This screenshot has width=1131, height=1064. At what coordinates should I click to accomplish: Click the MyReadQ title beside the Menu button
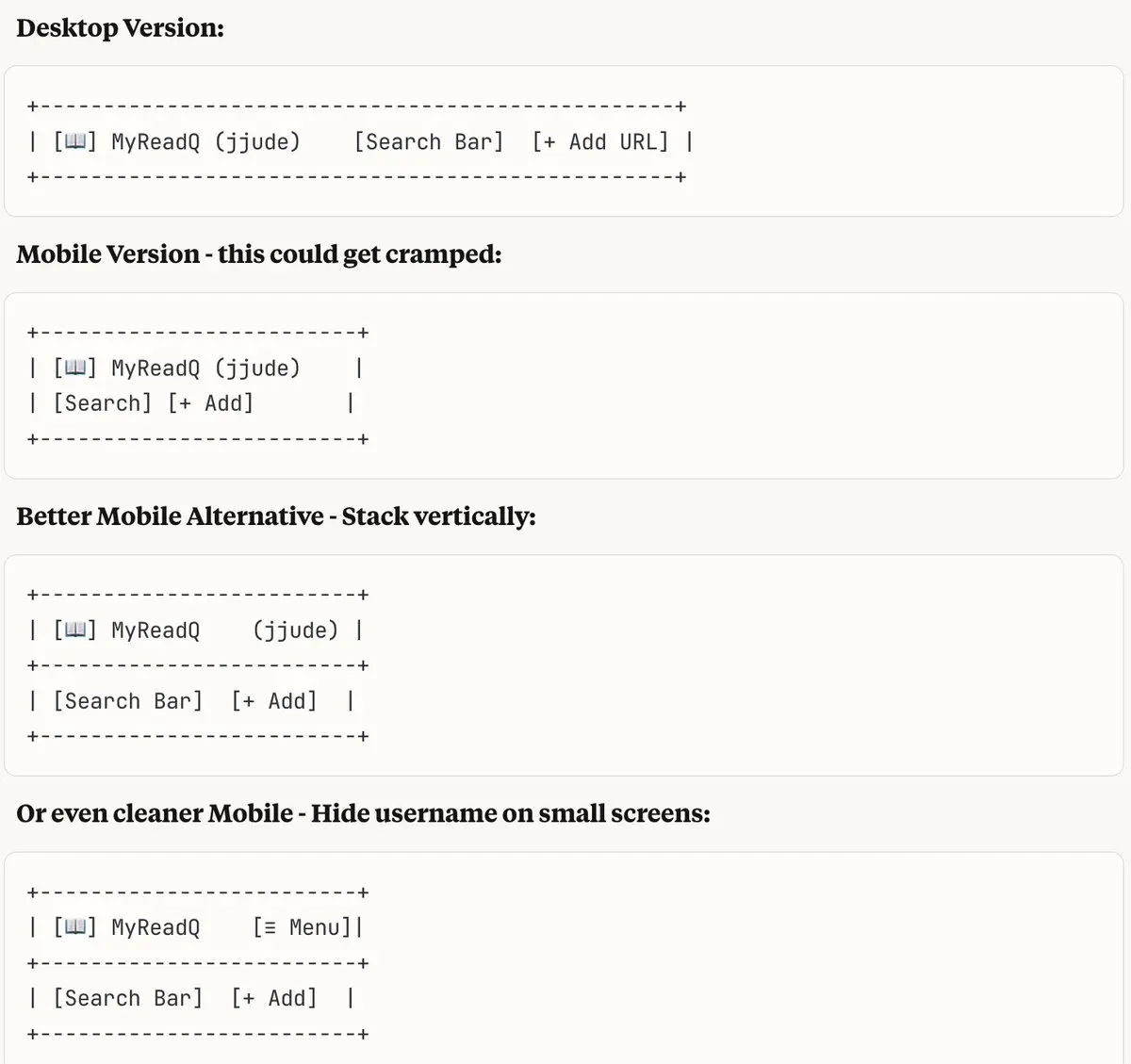[156, 927]
